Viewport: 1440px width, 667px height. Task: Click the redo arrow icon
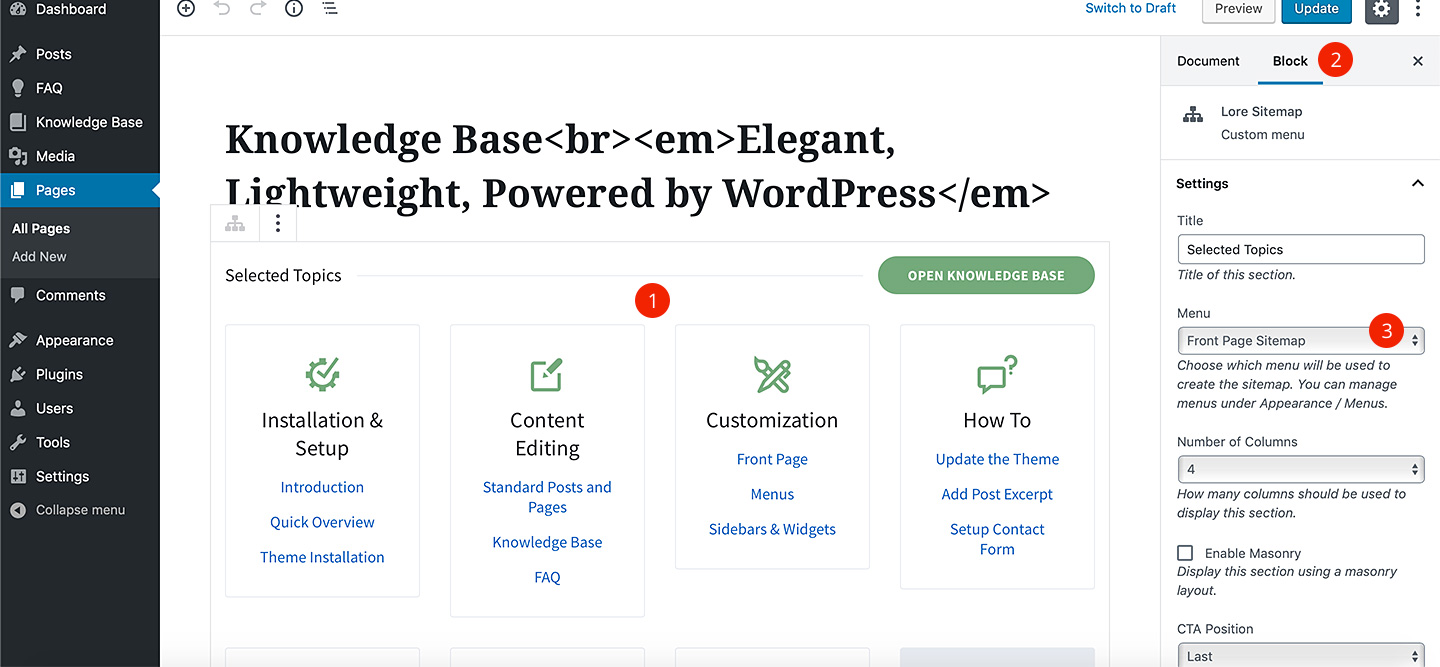(x=258, y=8)
